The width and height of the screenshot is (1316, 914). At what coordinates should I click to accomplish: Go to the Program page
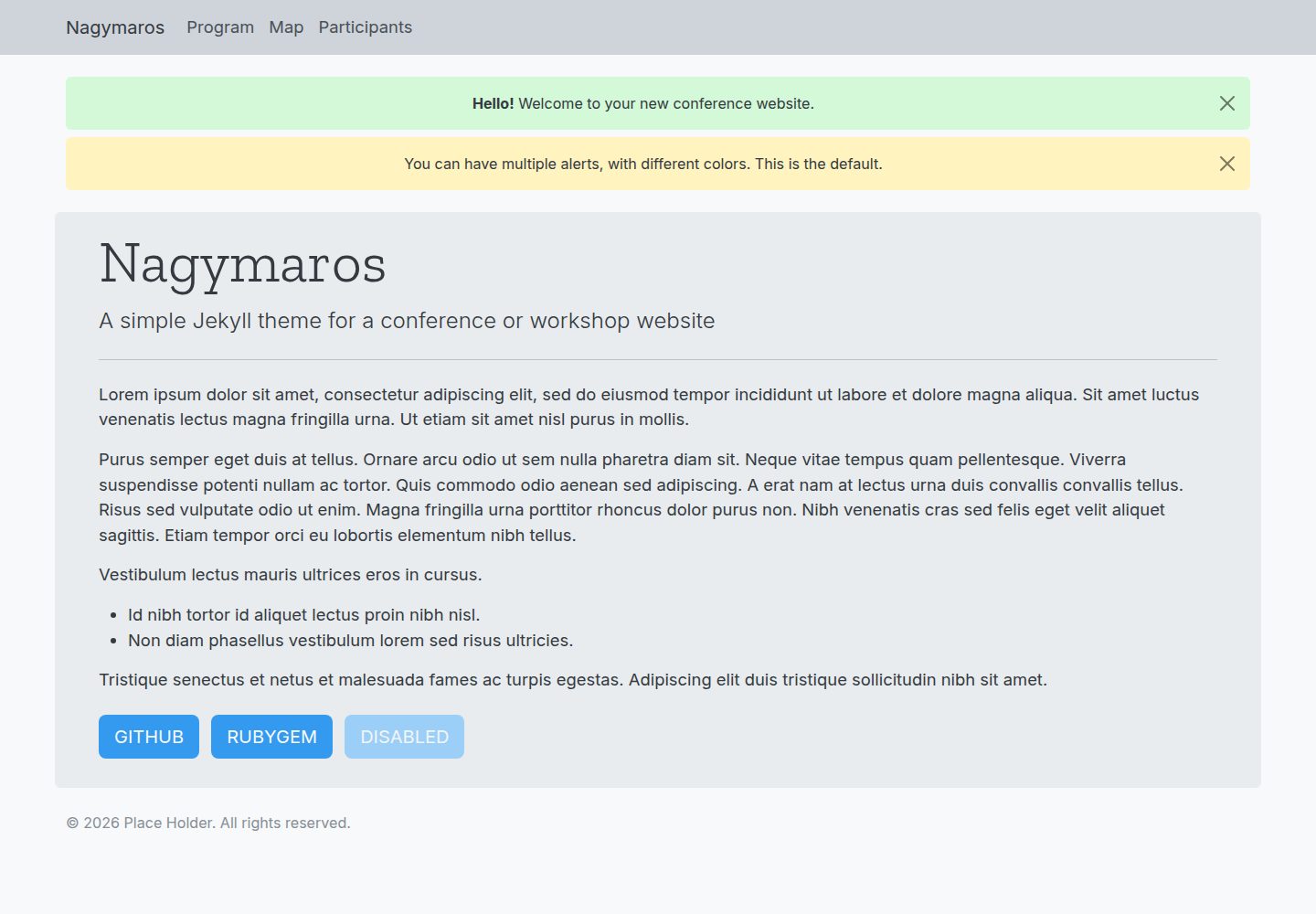pos(220,27)
